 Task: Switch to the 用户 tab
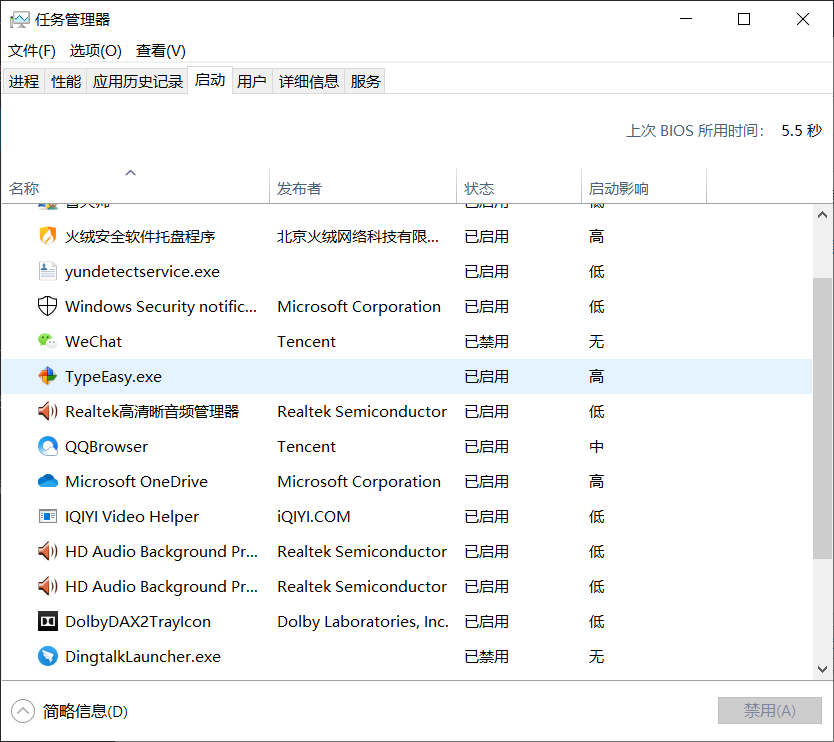click(x=252, y=81)
